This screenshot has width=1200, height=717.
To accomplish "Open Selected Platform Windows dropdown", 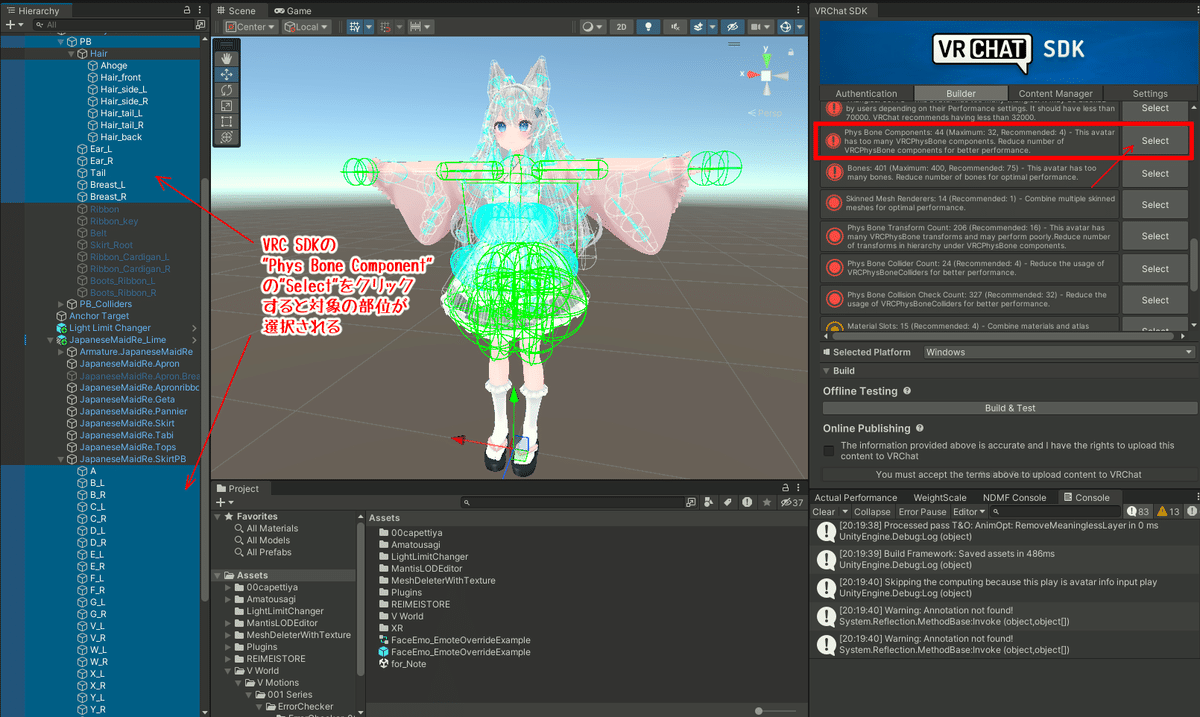I will click(1059, 352).
